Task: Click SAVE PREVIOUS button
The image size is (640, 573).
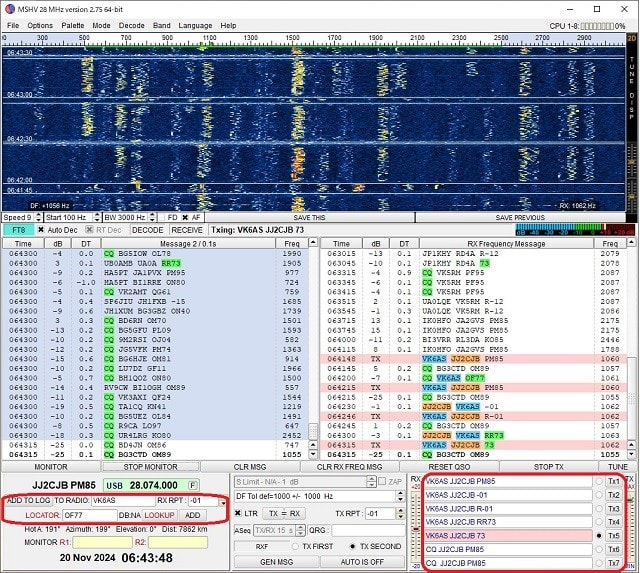Action: [x=520, y=218]
